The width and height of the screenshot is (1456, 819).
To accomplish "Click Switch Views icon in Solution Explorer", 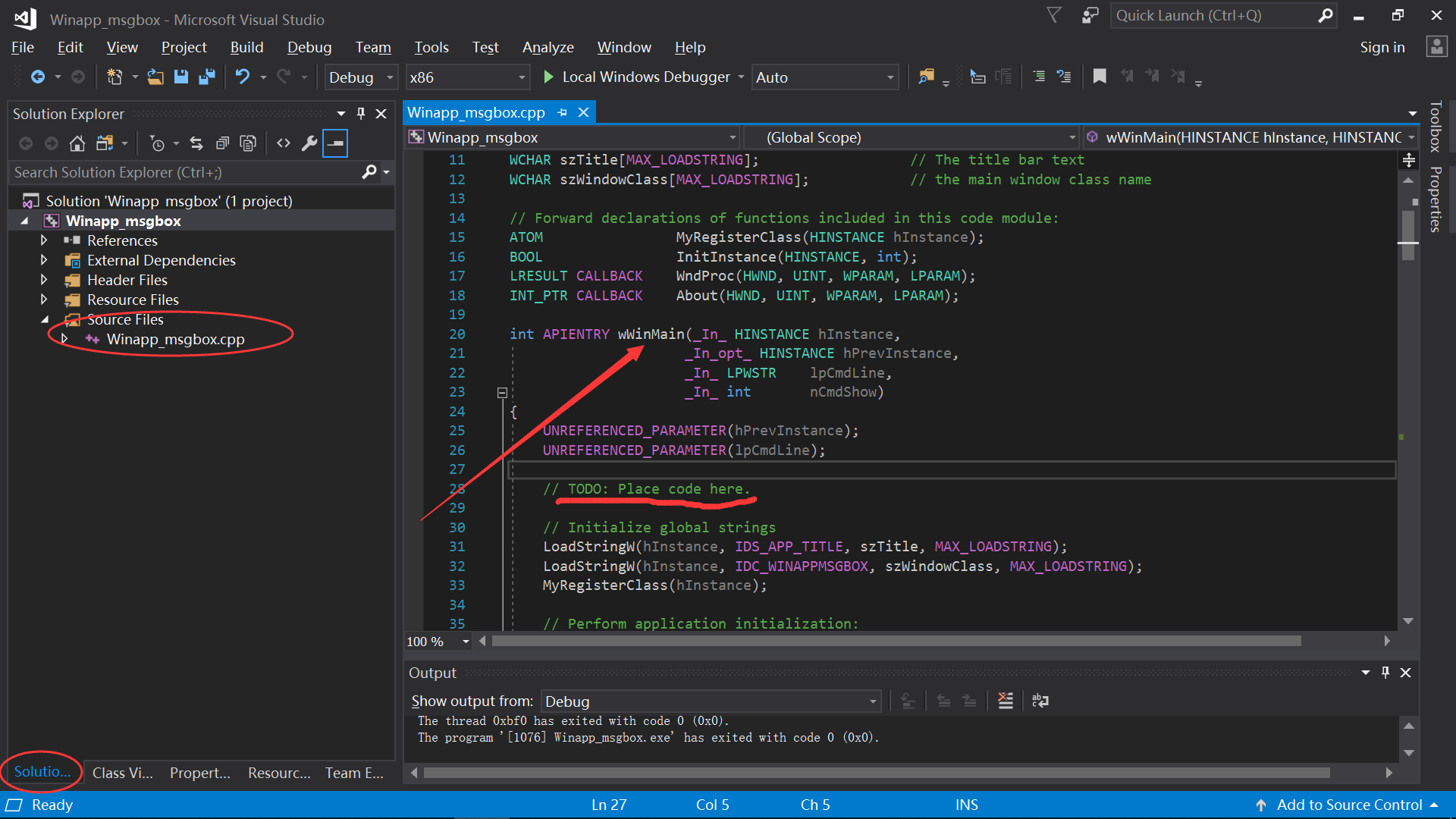I will [105, 143].
